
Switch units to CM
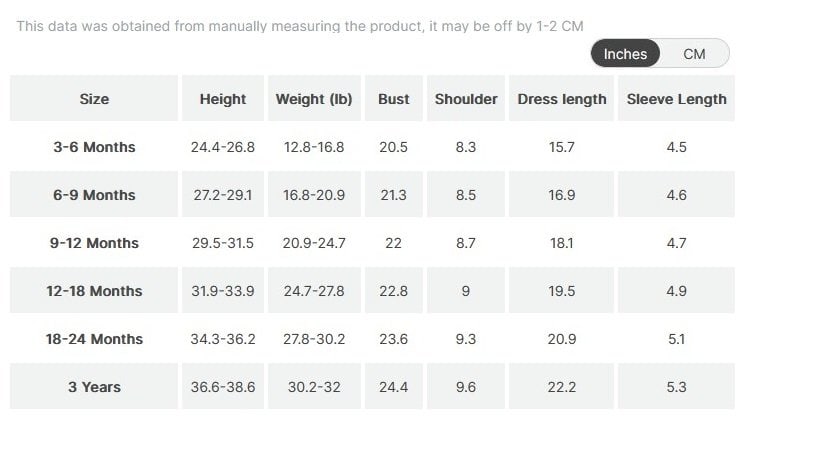(694, 54)
